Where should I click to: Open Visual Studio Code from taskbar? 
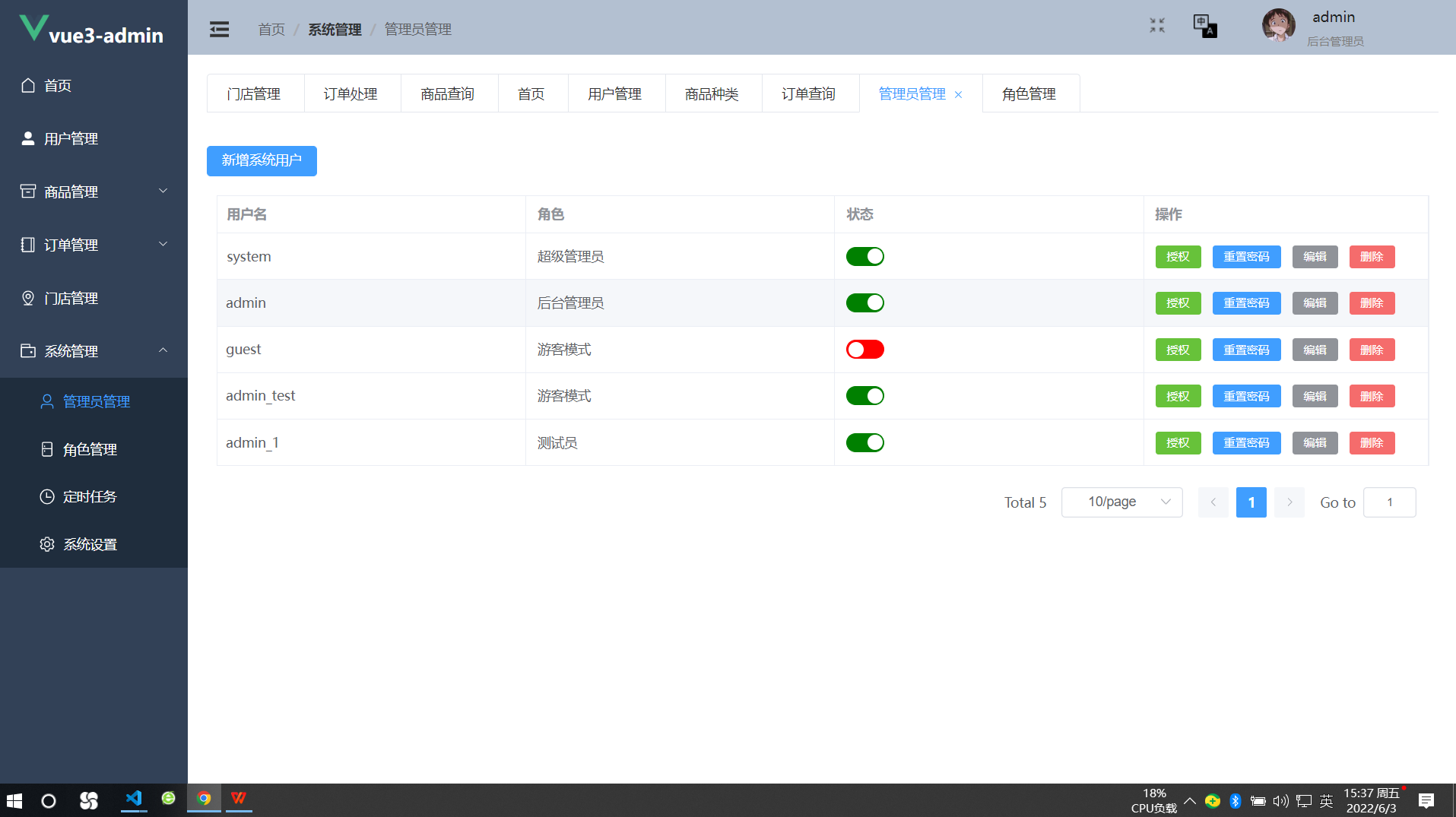coord(134,799)
